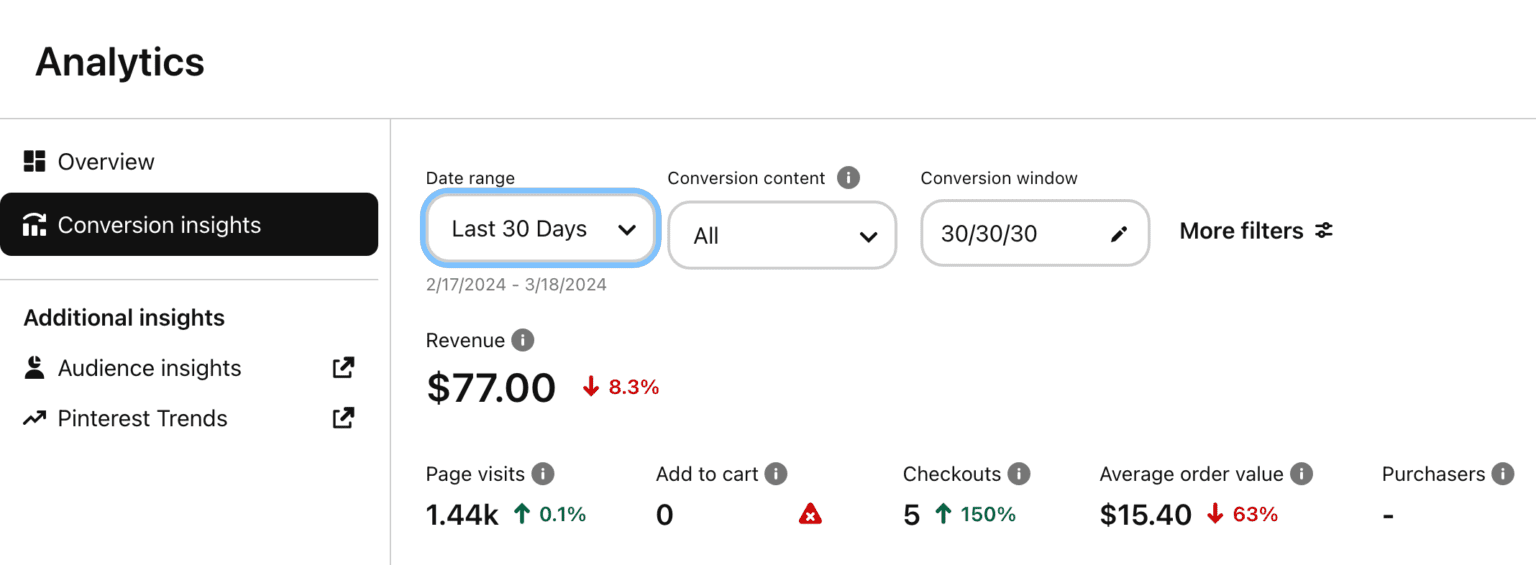This screenshot has width=1536, height=565.
Task: Click the Purchasers info icon
Action: [1502, 474]
